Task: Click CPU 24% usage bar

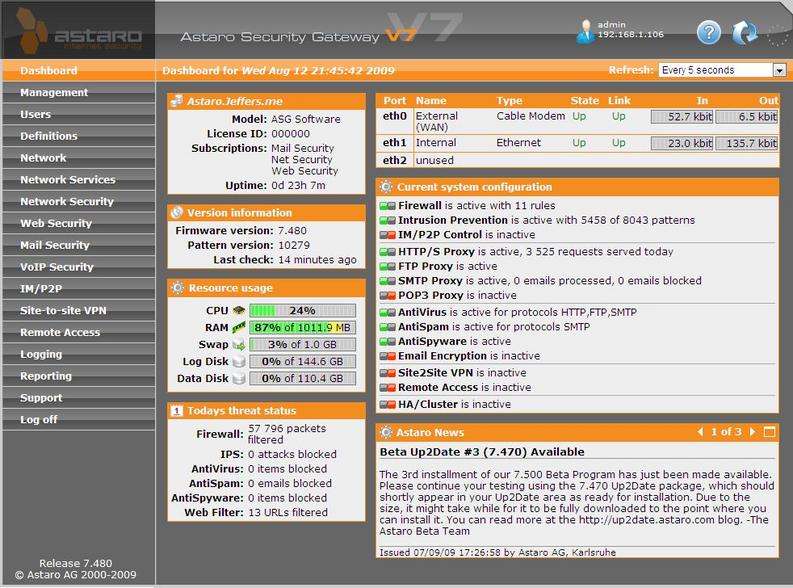Action: tap(302, 310)
